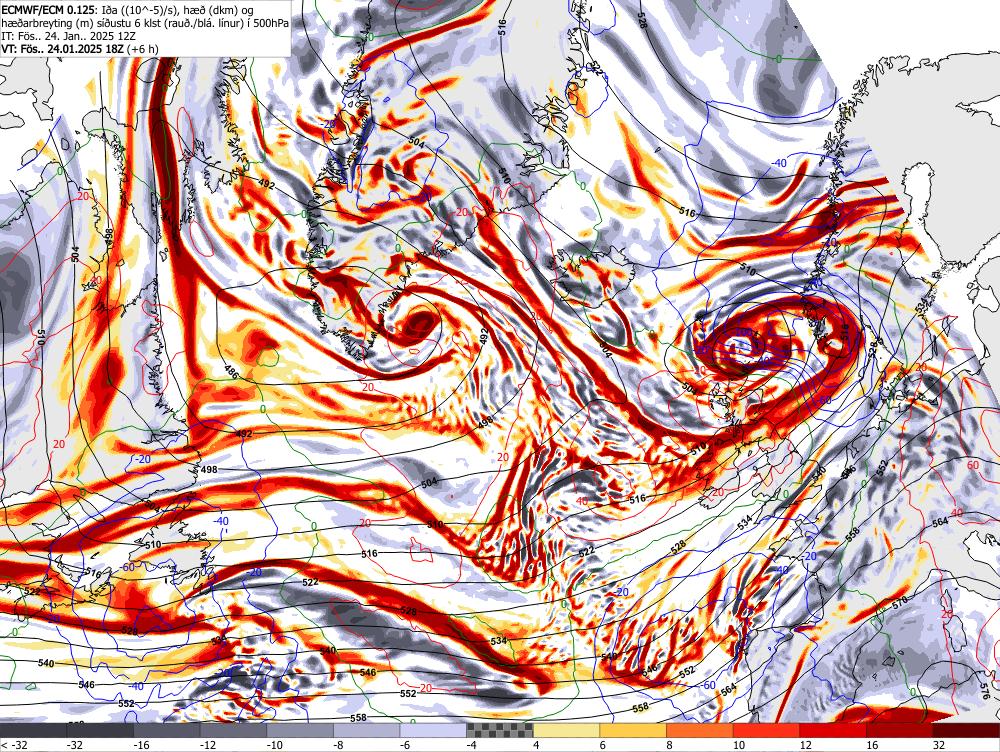Screen dimensions: 1000x752
Task: Click the "570" height contour label
Action: click(899, 601)
